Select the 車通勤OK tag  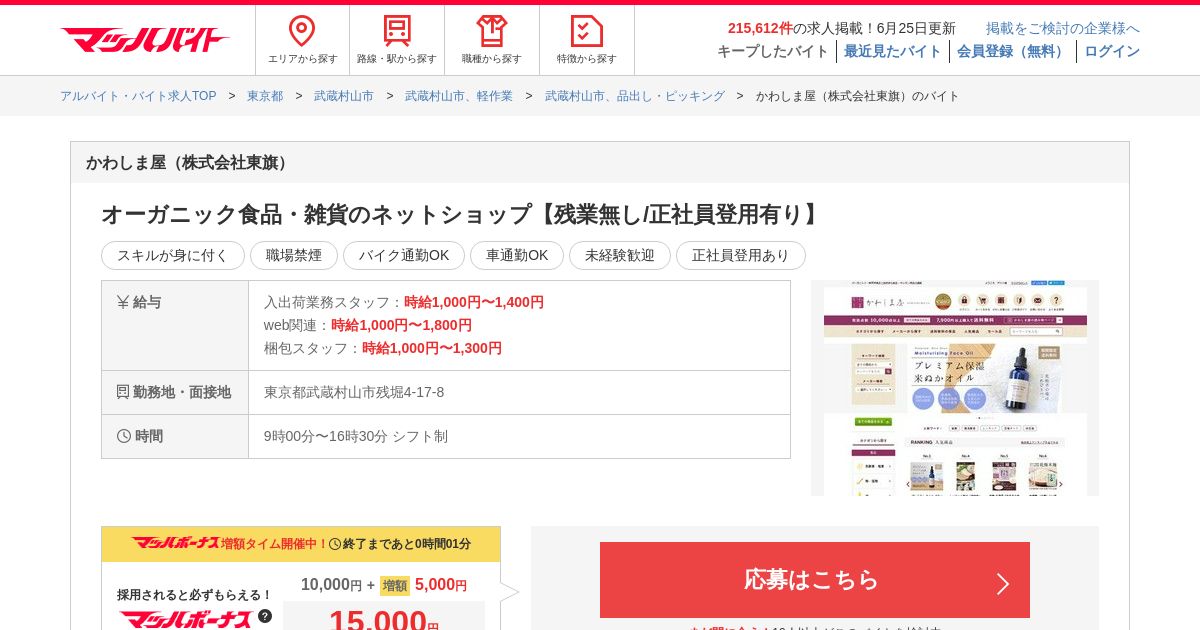[x=517, y=255]
